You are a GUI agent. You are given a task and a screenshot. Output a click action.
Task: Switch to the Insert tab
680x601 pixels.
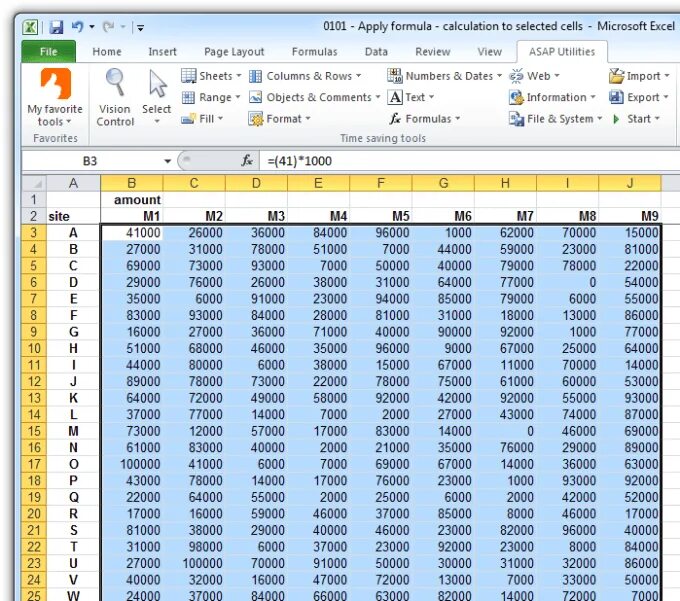[162, 52]
